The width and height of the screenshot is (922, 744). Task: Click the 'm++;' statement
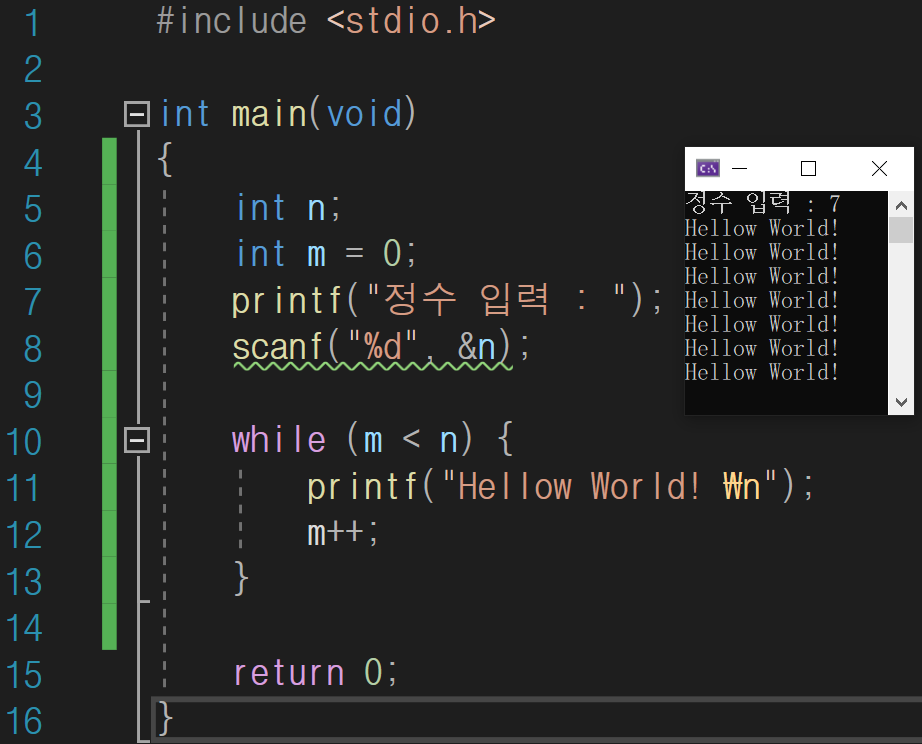coord(343,533)
